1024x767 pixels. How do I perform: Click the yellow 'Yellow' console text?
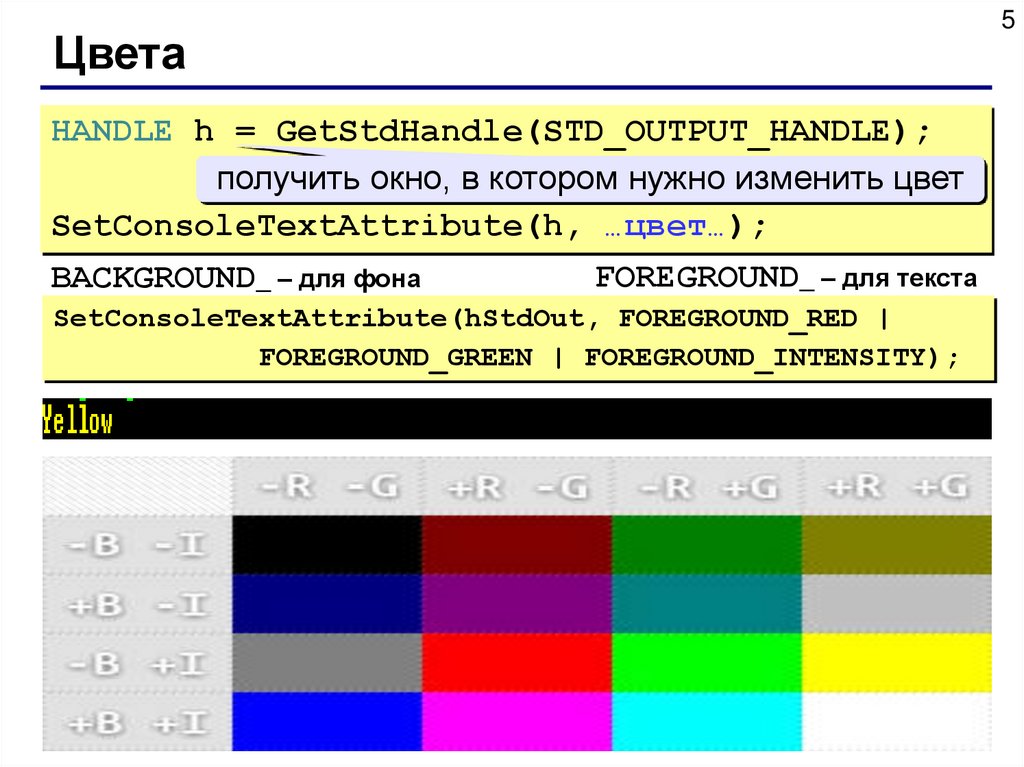click(77, 419)
